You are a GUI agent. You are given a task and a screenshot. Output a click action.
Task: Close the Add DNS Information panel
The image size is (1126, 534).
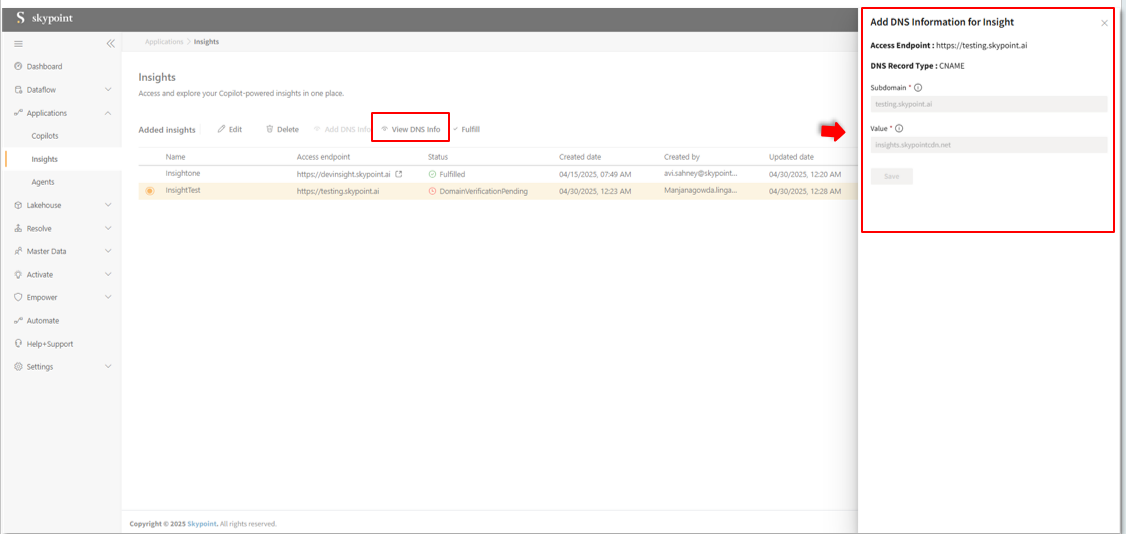pos(1104,23)
